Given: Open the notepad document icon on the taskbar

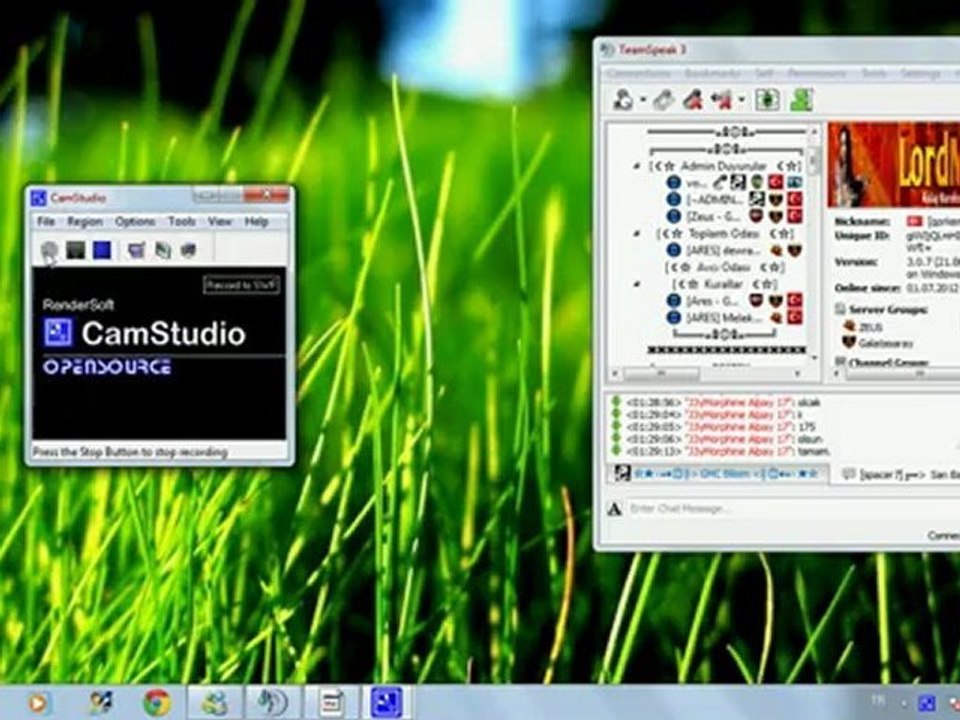Looking at the screenshot, I should coord(331,702).
